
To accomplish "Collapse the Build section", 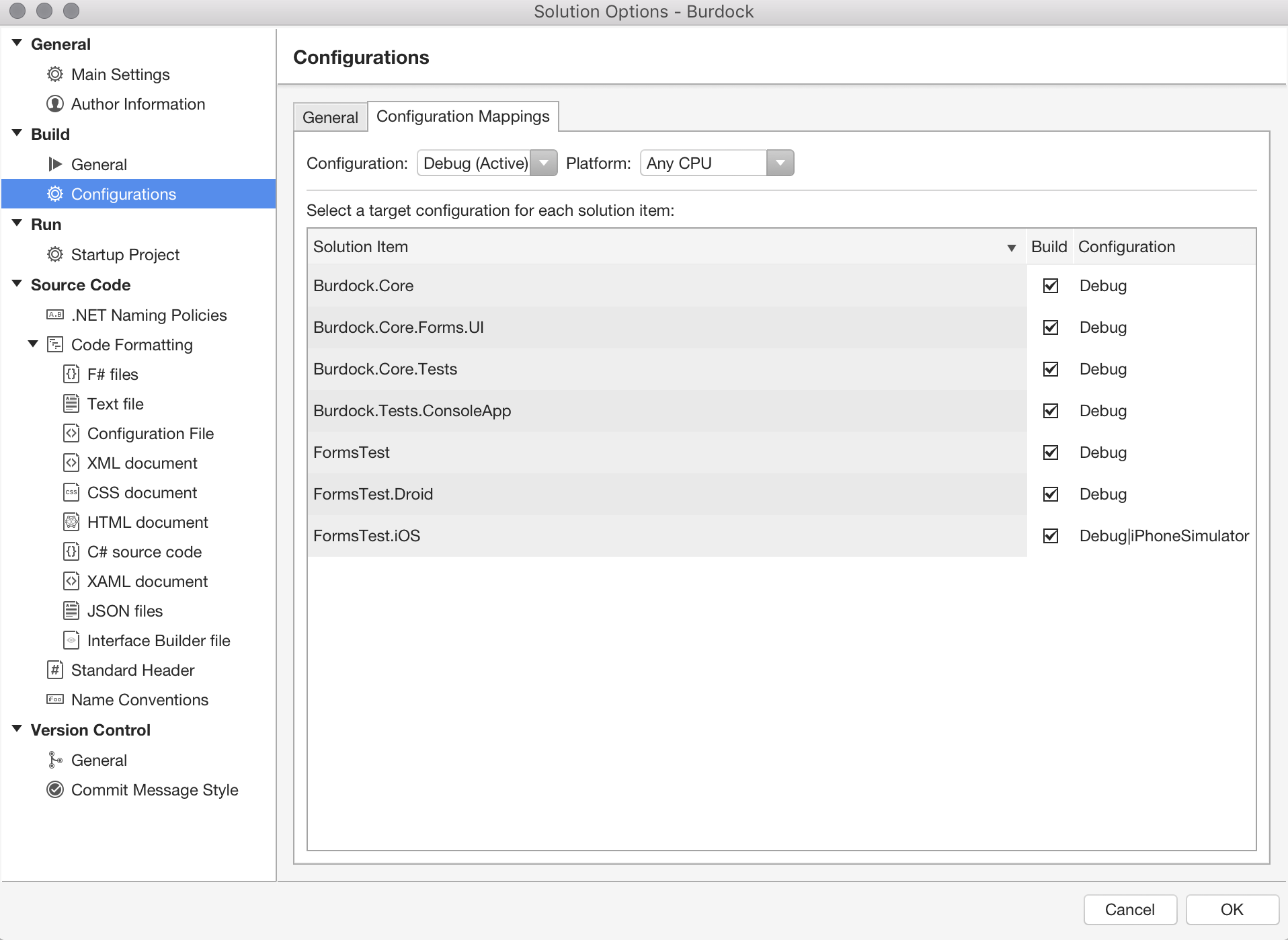I will point(17,133).
